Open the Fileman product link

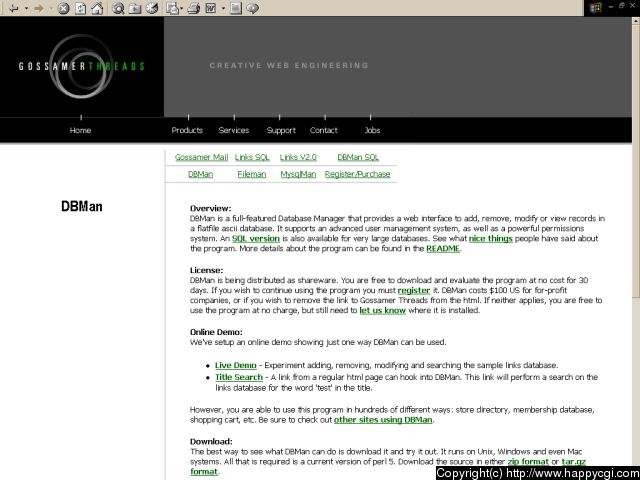pos(251,174)
